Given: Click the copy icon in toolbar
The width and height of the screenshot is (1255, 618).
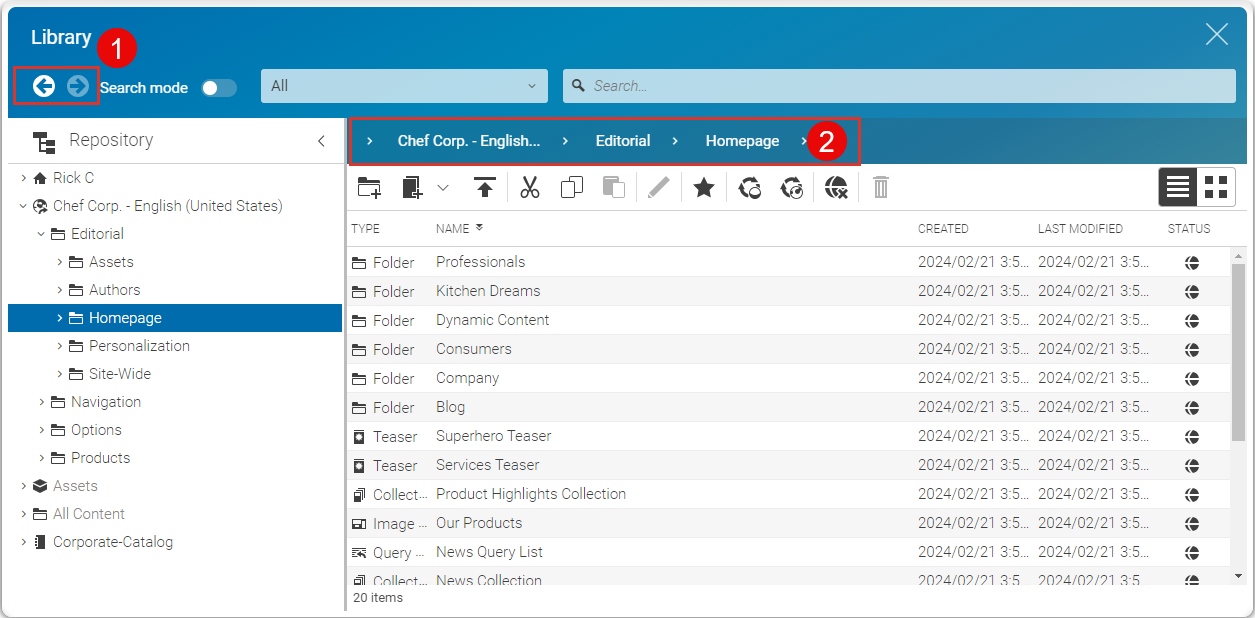Looking at the screenshot, I should (x=572, y=187).
